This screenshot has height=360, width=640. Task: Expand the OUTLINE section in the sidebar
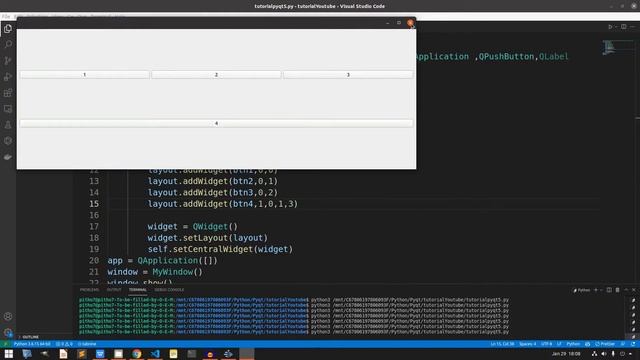31,337
